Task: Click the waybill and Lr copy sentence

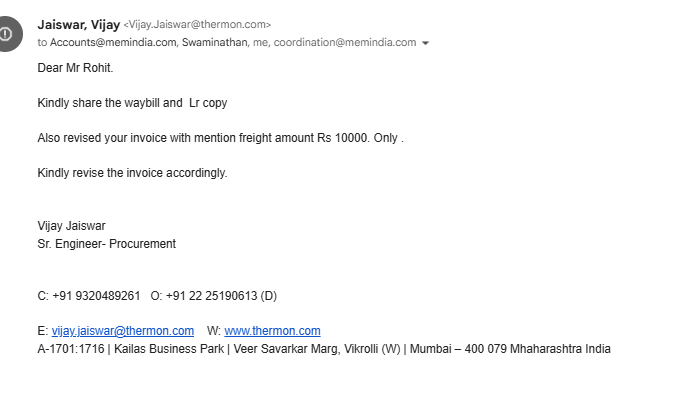Action: point(132,103)
